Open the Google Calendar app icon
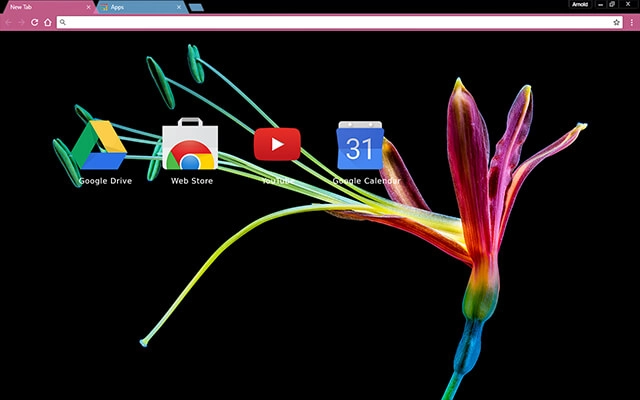 pyautogui.click(x=360, y=145)
